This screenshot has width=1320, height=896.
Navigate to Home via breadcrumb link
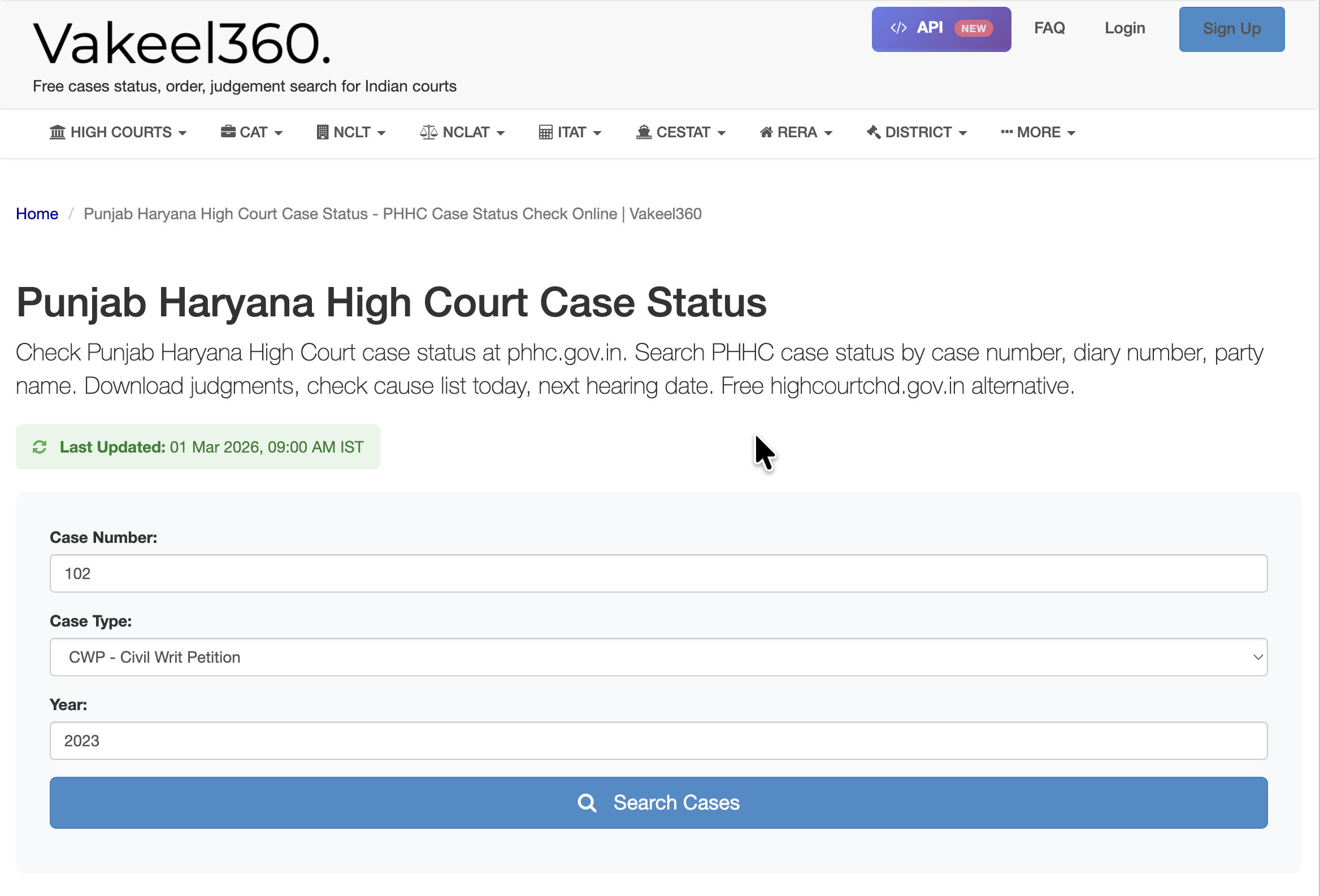(x=37, y=214)
